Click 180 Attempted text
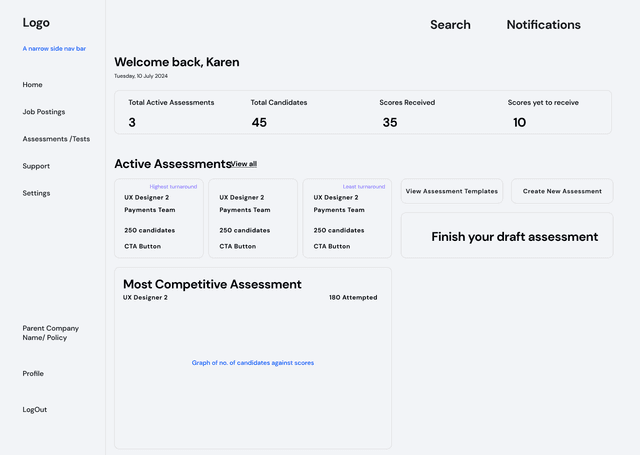 pyautogui.click(x=353, y=297)
